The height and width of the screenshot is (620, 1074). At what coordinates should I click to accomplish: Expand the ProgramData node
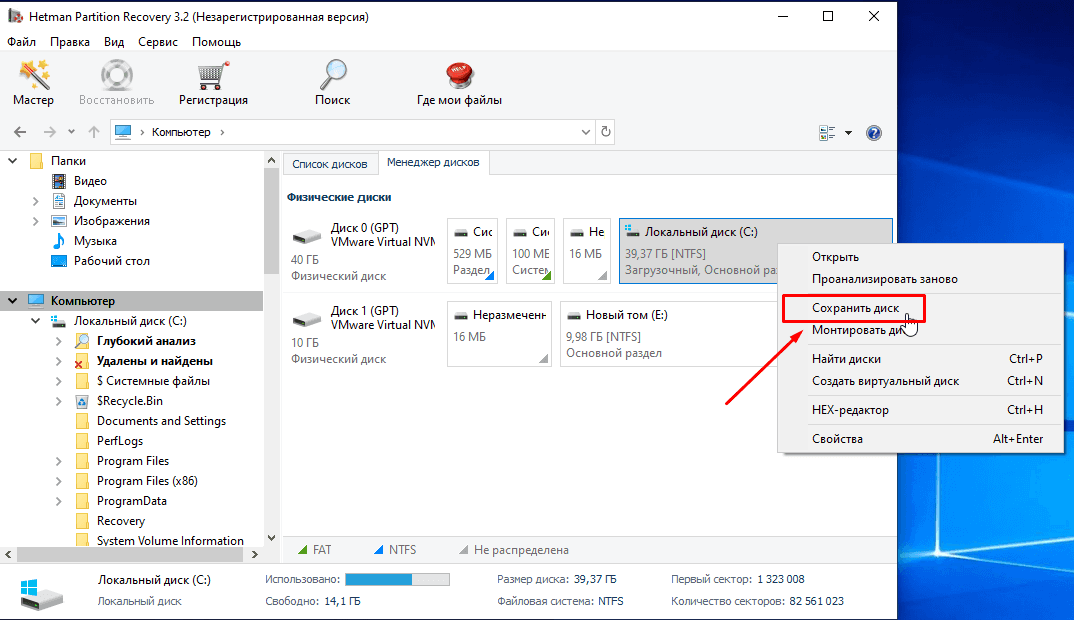[x=59, y=501]
